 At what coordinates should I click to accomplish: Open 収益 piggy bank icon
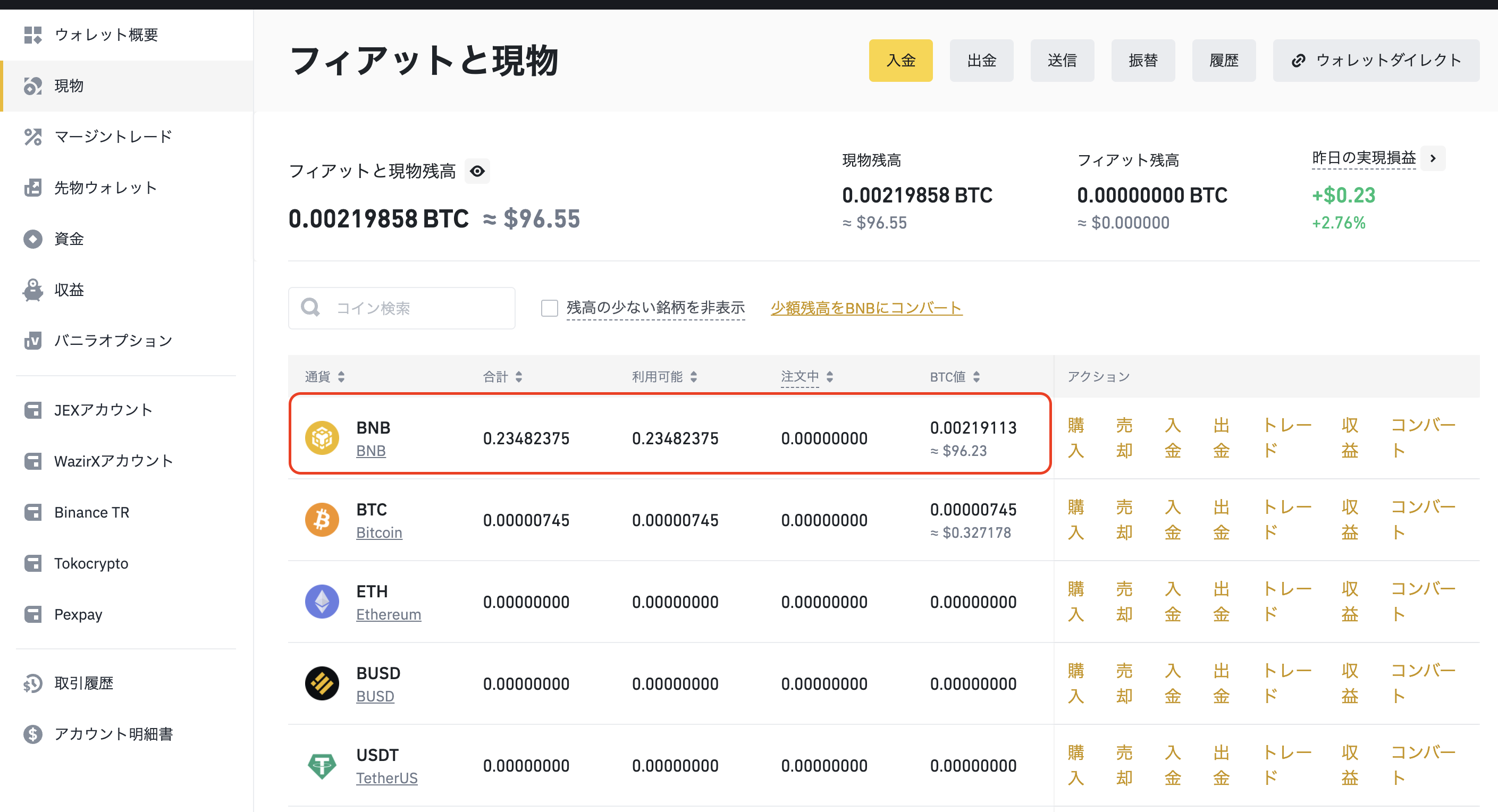pyautogui.click(x=33, y=290)
